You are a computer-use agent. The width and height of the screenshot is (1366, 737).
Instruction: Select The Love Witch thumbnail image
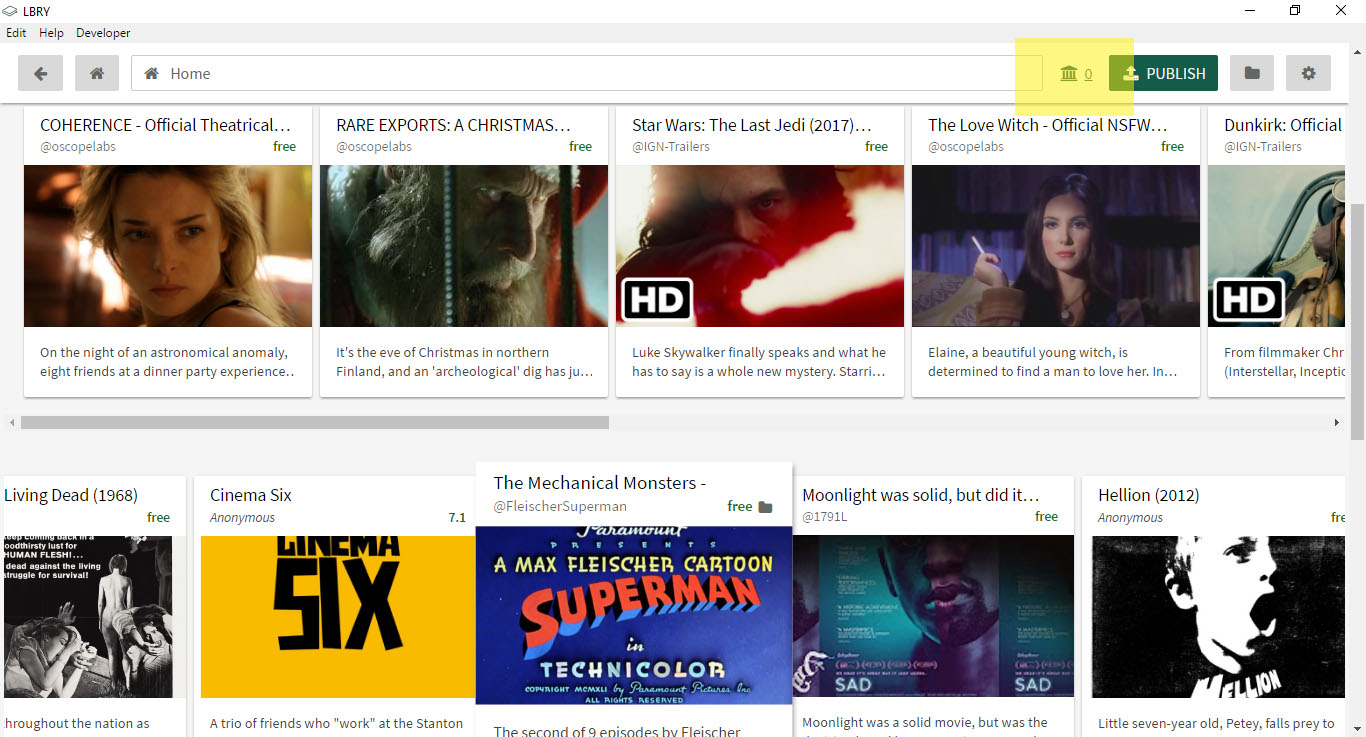1056,246
